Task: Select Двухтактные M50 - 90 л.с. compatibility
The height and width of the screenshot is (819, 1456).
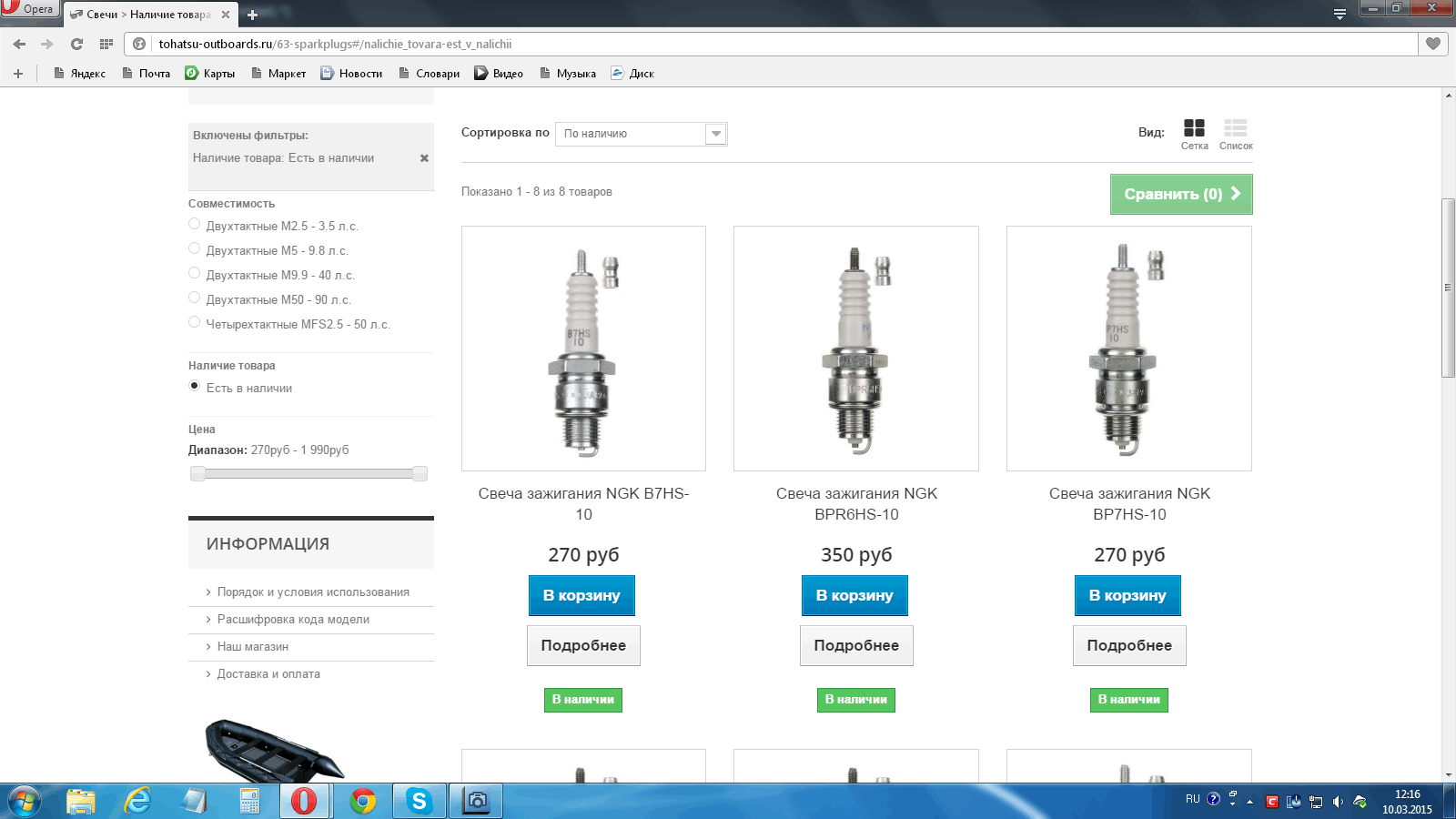Action: point(194,298)
